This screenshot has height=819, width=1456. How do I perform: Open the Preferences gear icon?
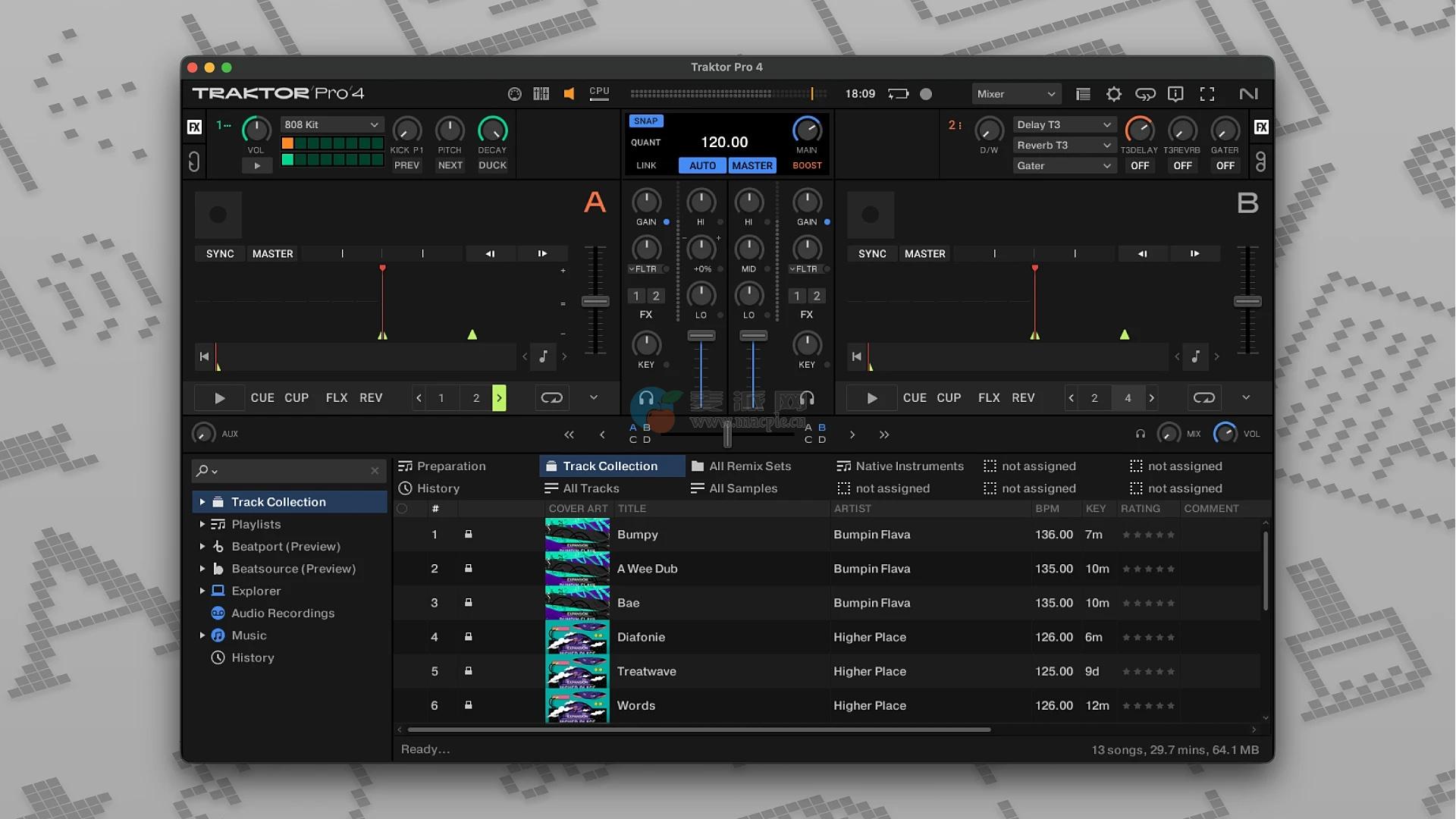tap(1113, 94)
